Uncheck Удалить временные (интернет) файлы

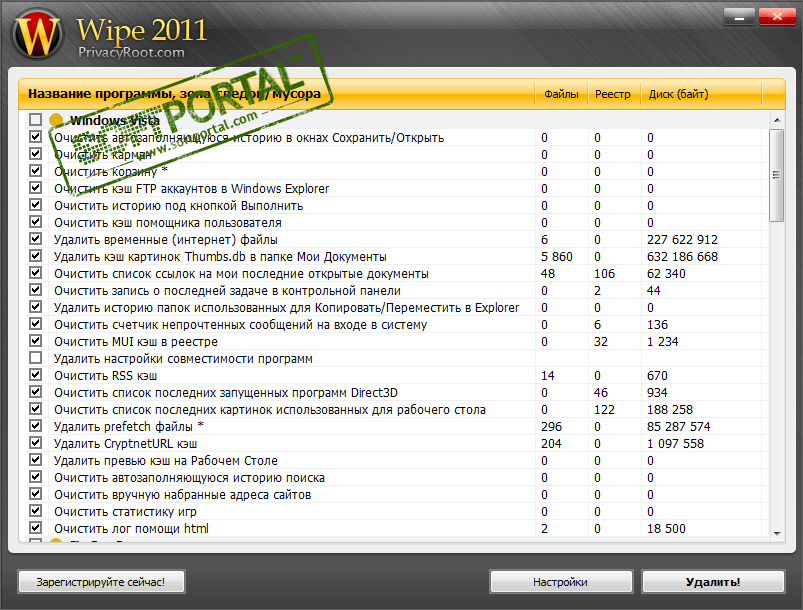tap(35, 239)
